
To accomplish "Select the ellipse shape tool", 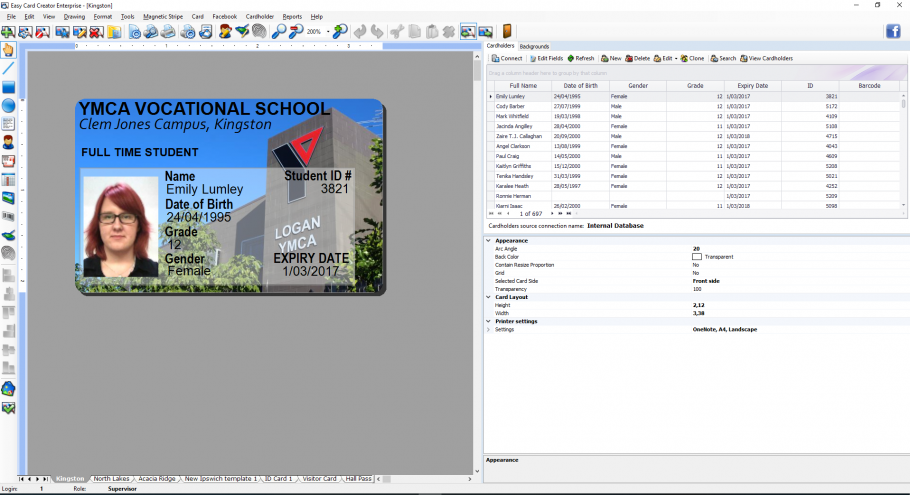I will 8,106.
